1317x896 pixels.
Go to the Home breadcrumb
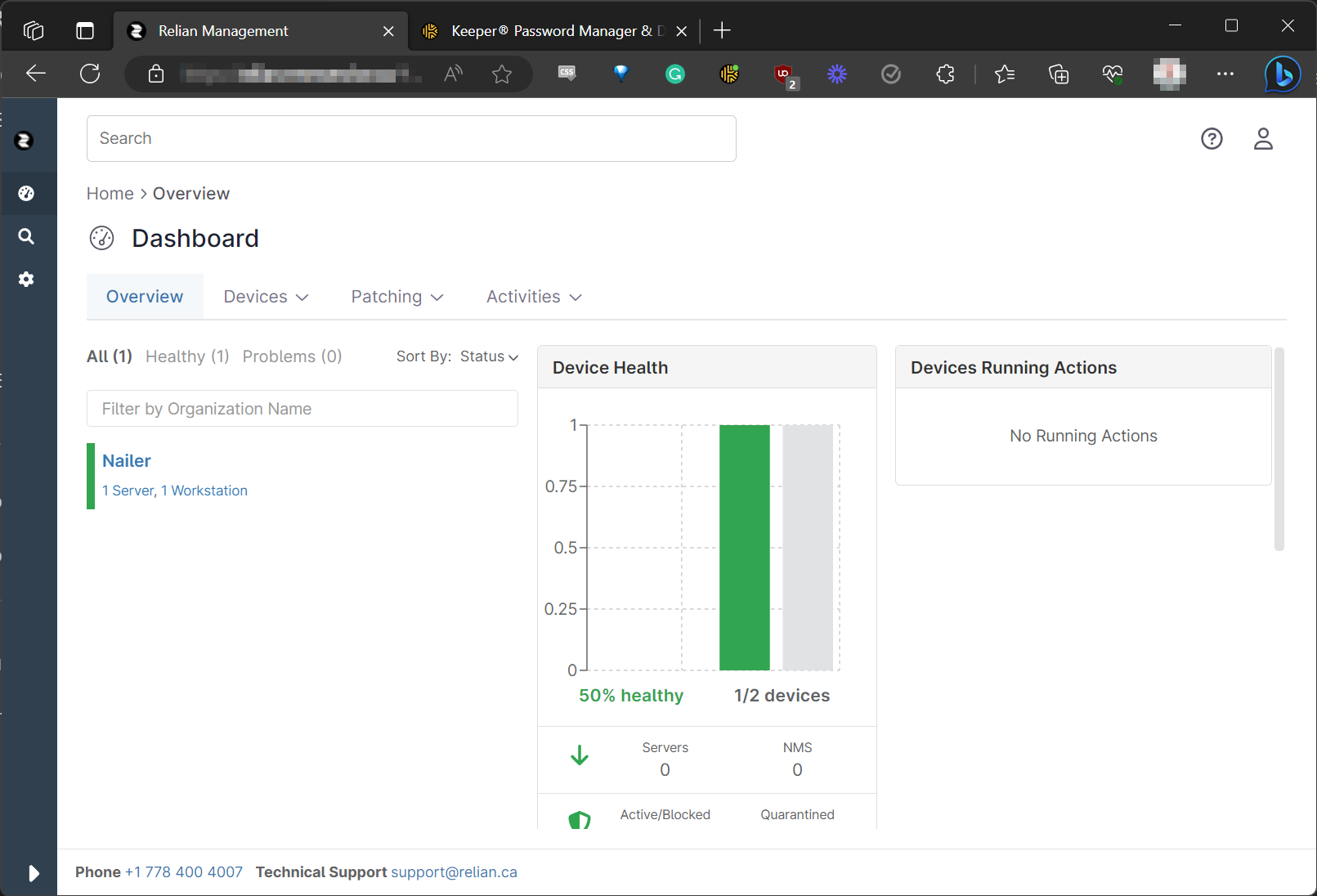tap(110, 194)
